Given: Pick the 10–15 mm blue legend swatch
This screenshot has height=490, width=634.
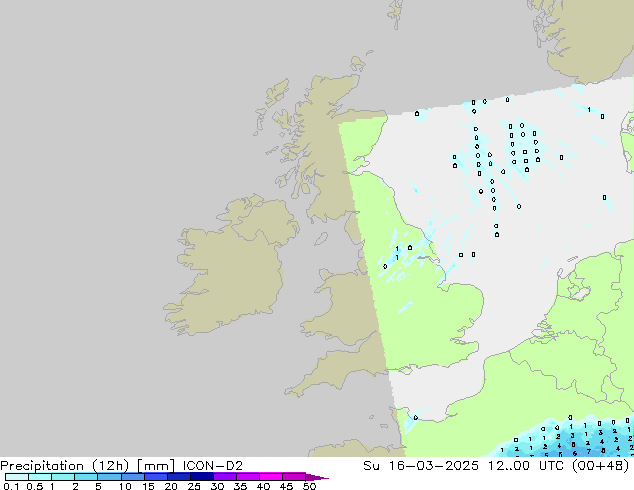Looking at the screenshot, I should [x=133, y=477].
